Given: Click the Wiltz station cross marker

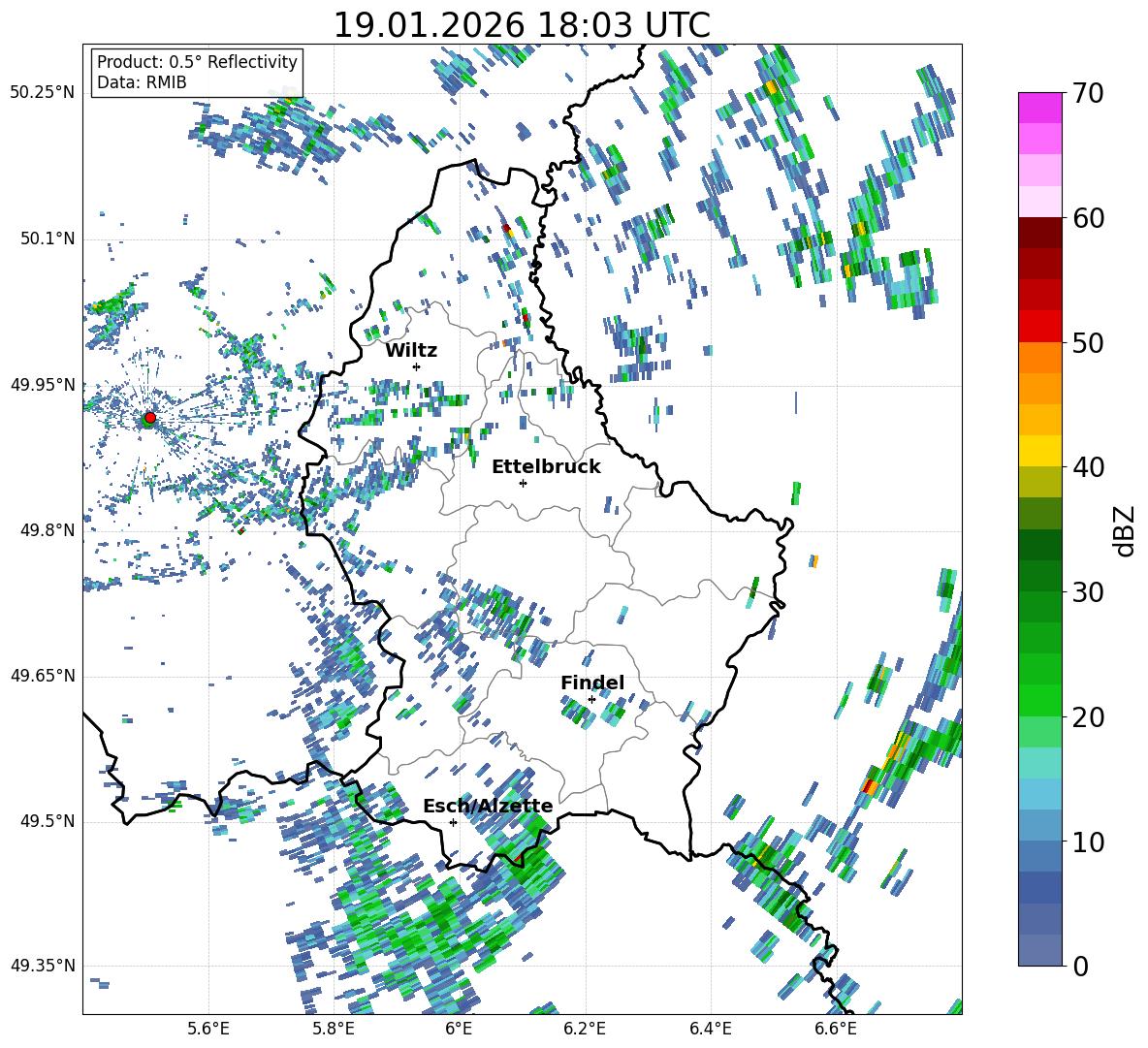Looking at the screenshot, I should (417, 366).
